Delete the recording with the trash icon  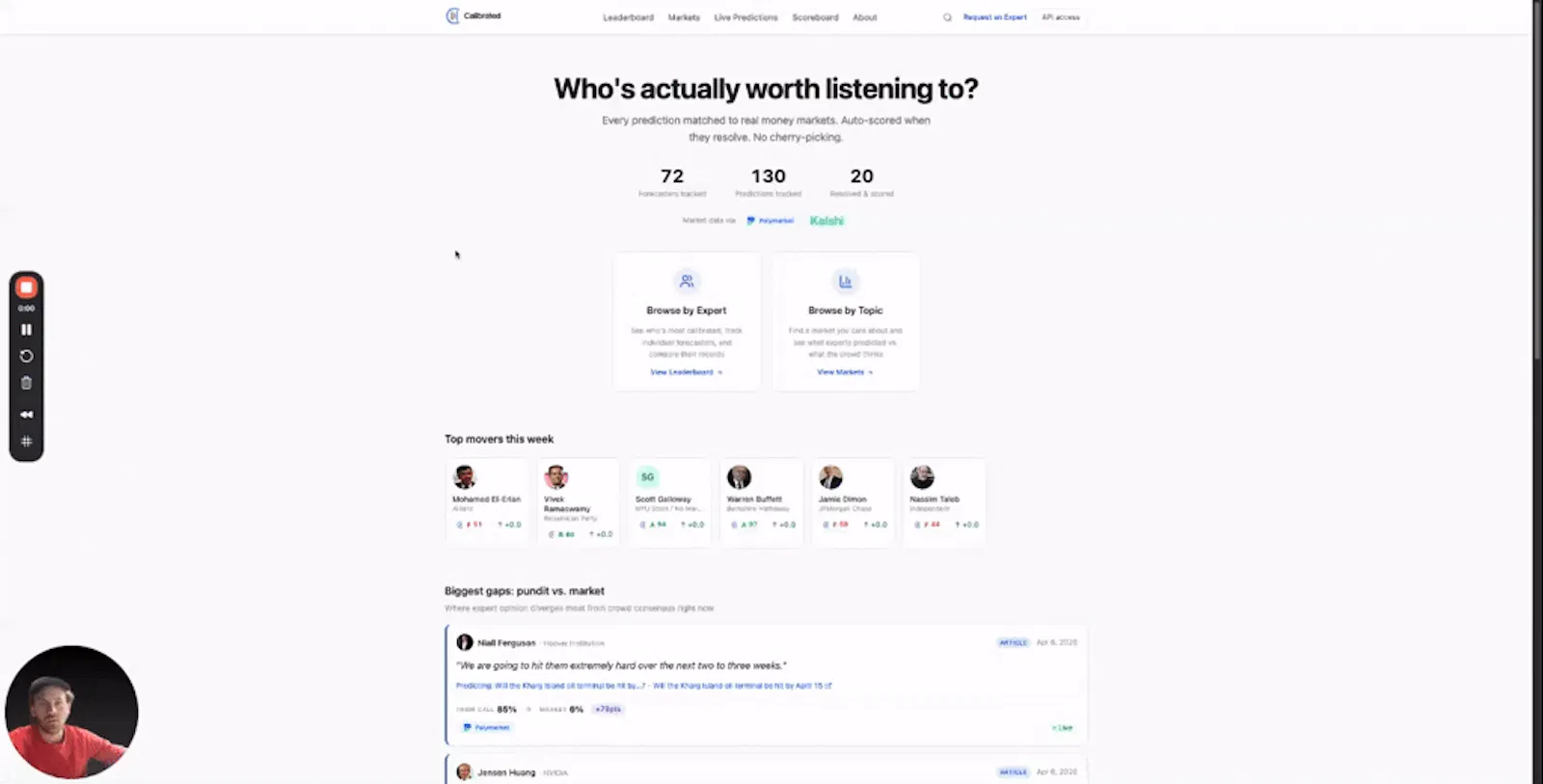(x=26, y=383)
